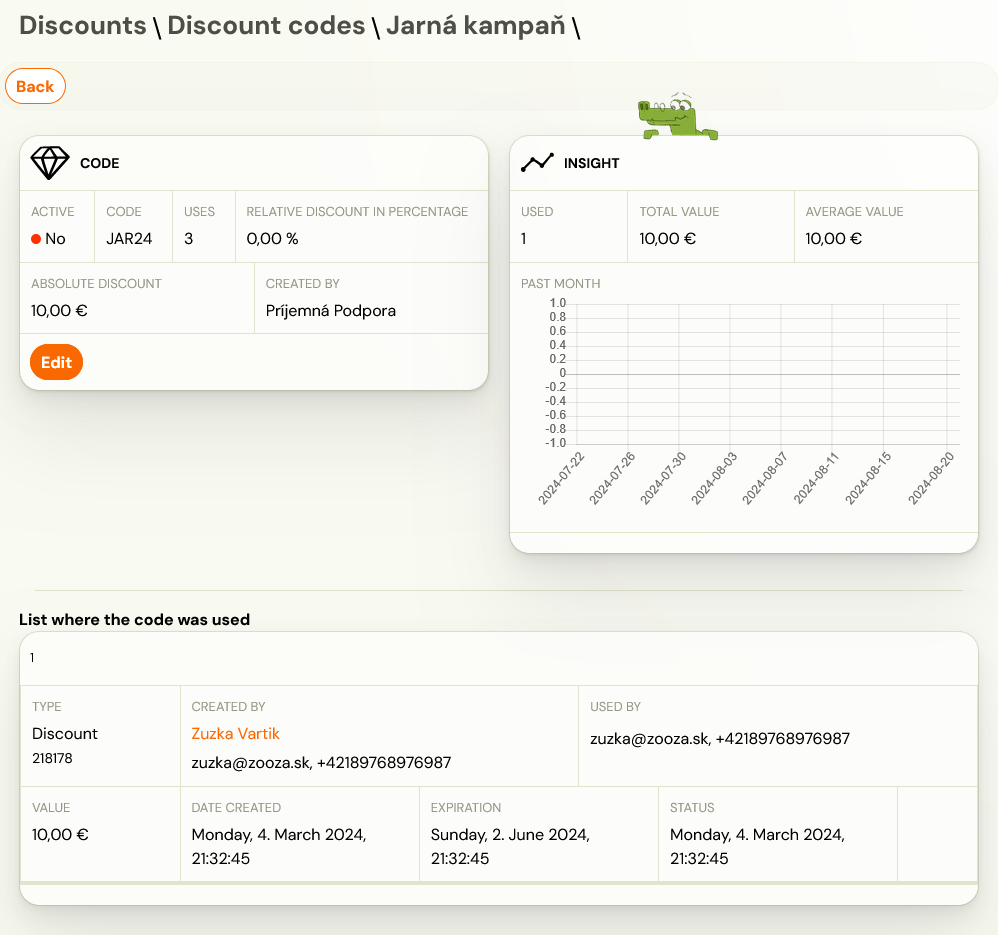The image size is (998, 935).
Task: Select the JAR24 code value
Action: tap(129, 239)
